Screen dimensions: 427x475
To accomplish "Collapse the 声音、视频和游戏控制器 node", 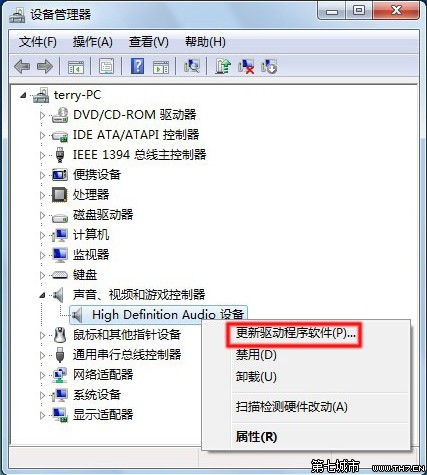I will pos(42,295).
